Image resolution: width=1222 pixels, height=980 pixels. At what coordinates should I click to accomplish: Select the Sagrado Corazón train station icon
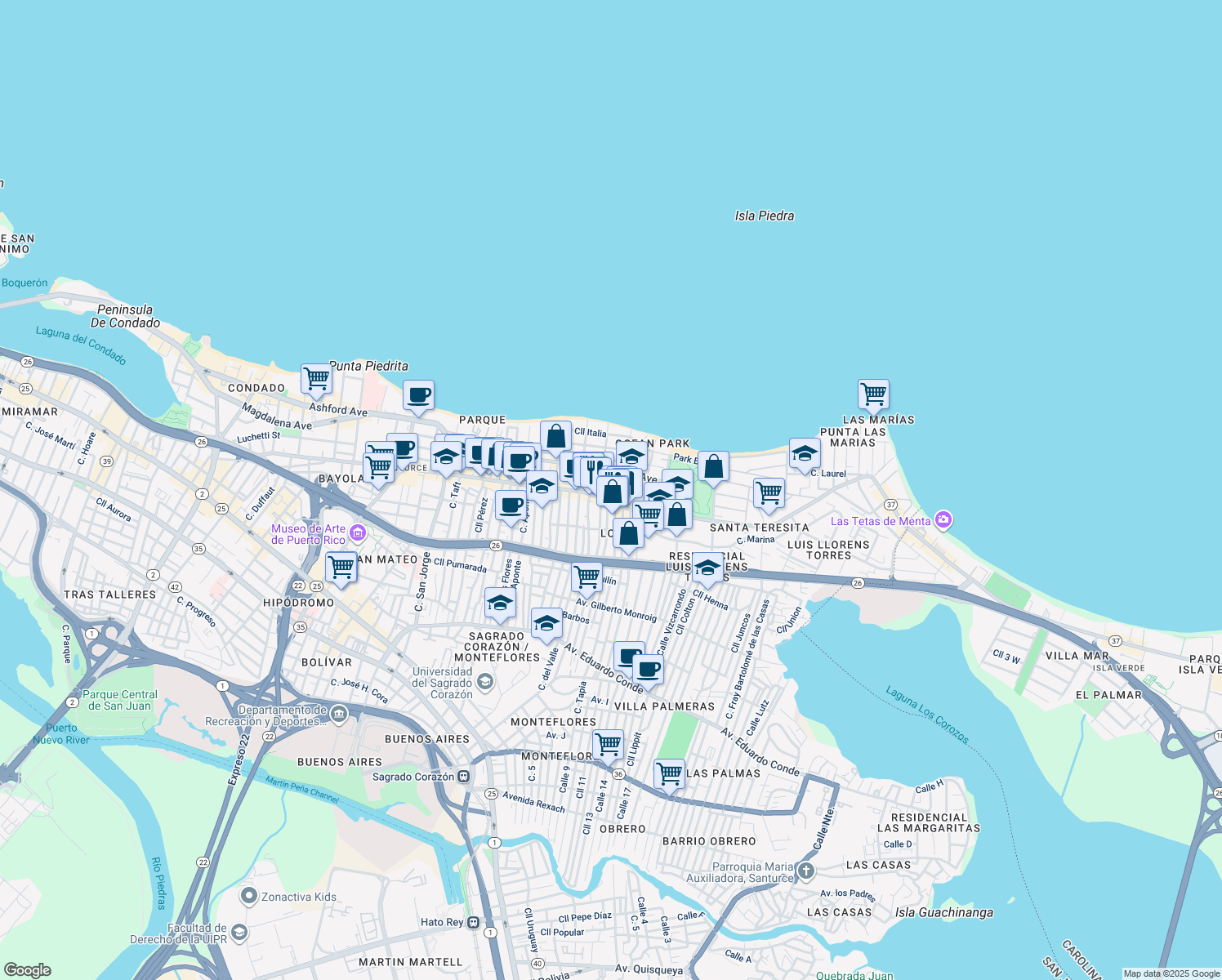tap(462, 777)
